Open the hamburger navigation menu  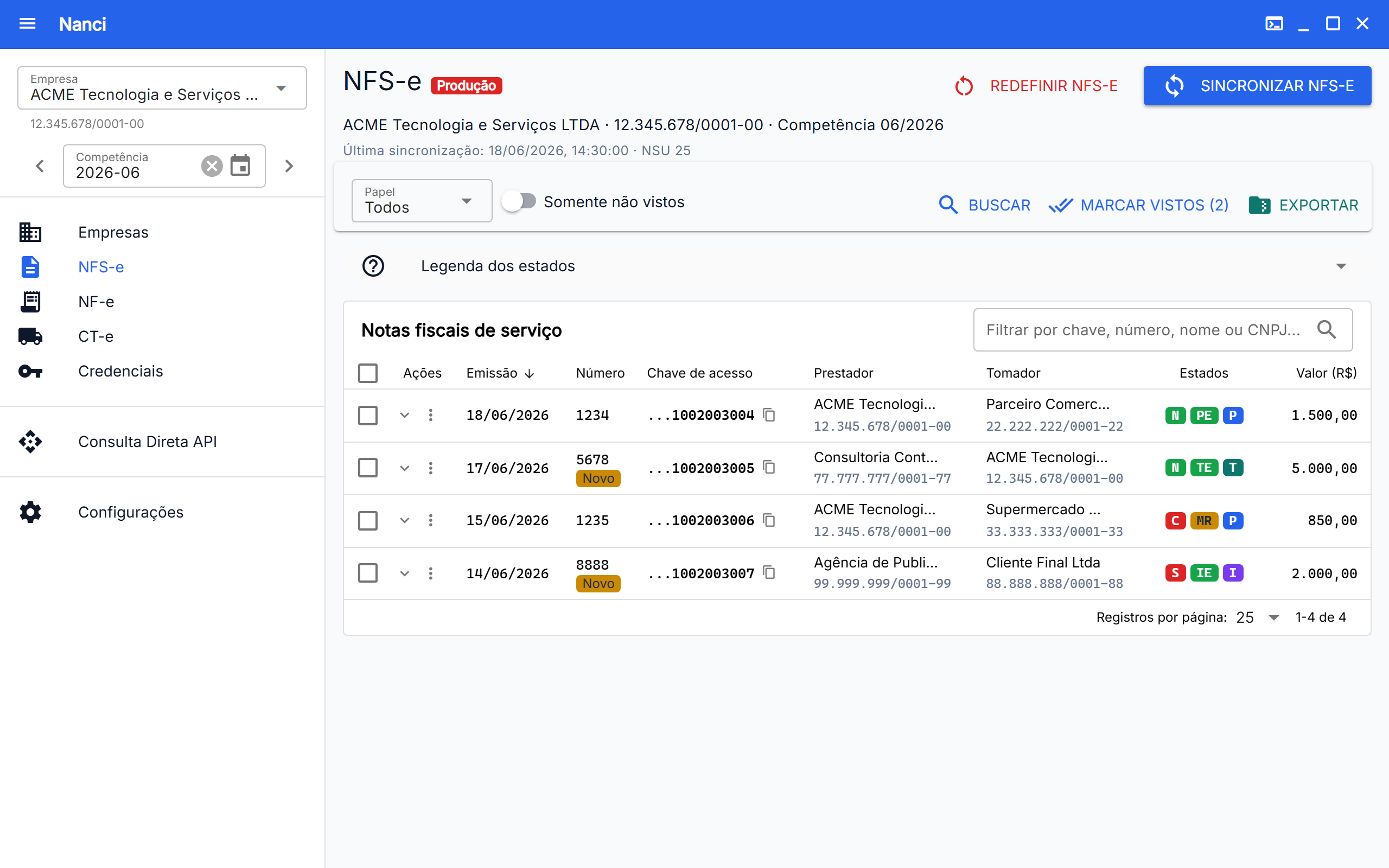28,23
